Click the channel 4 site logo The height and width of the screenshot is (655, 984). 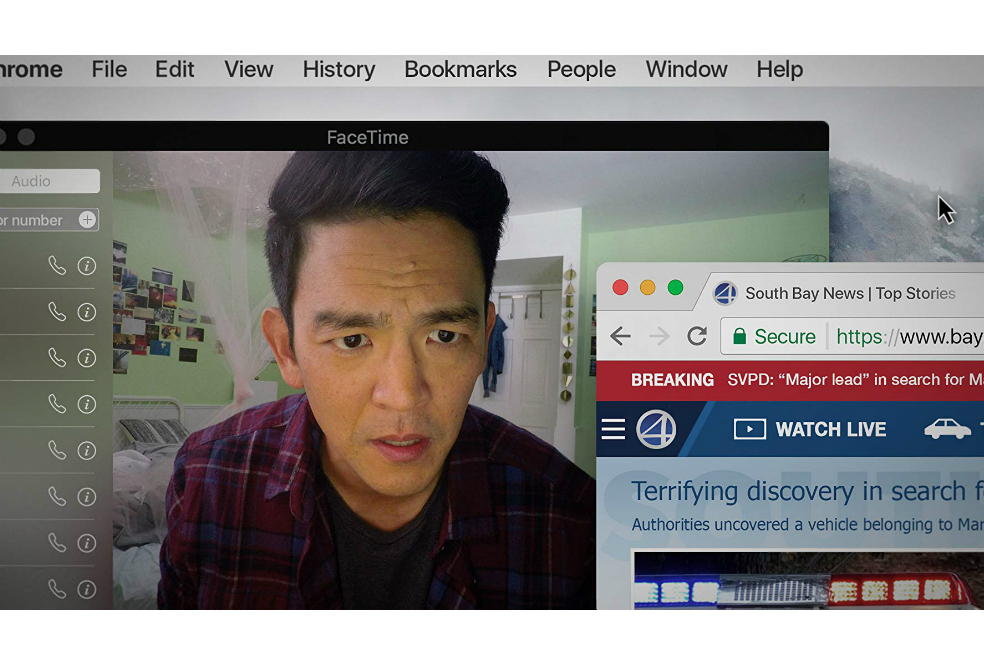[x=656, y=429]
